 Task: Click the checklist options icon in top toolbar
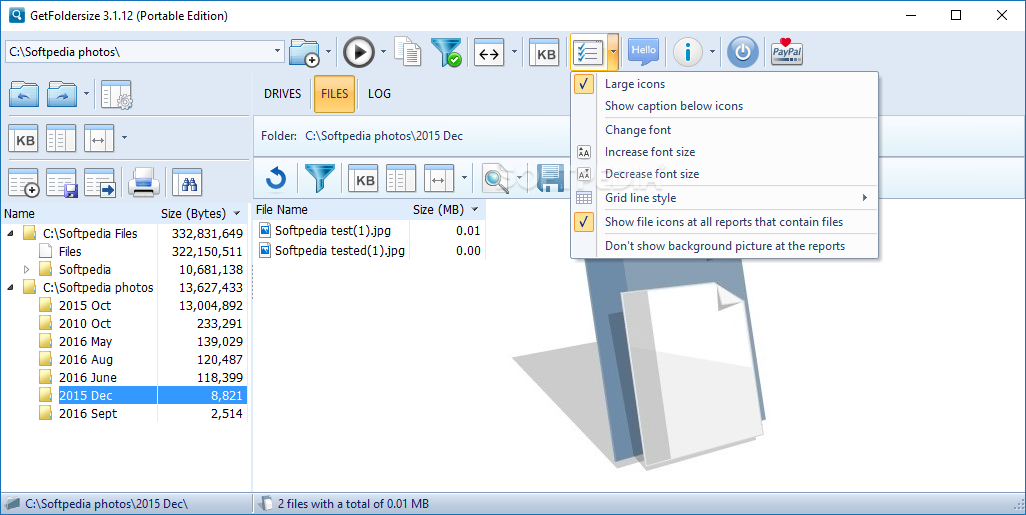(588, 52)
